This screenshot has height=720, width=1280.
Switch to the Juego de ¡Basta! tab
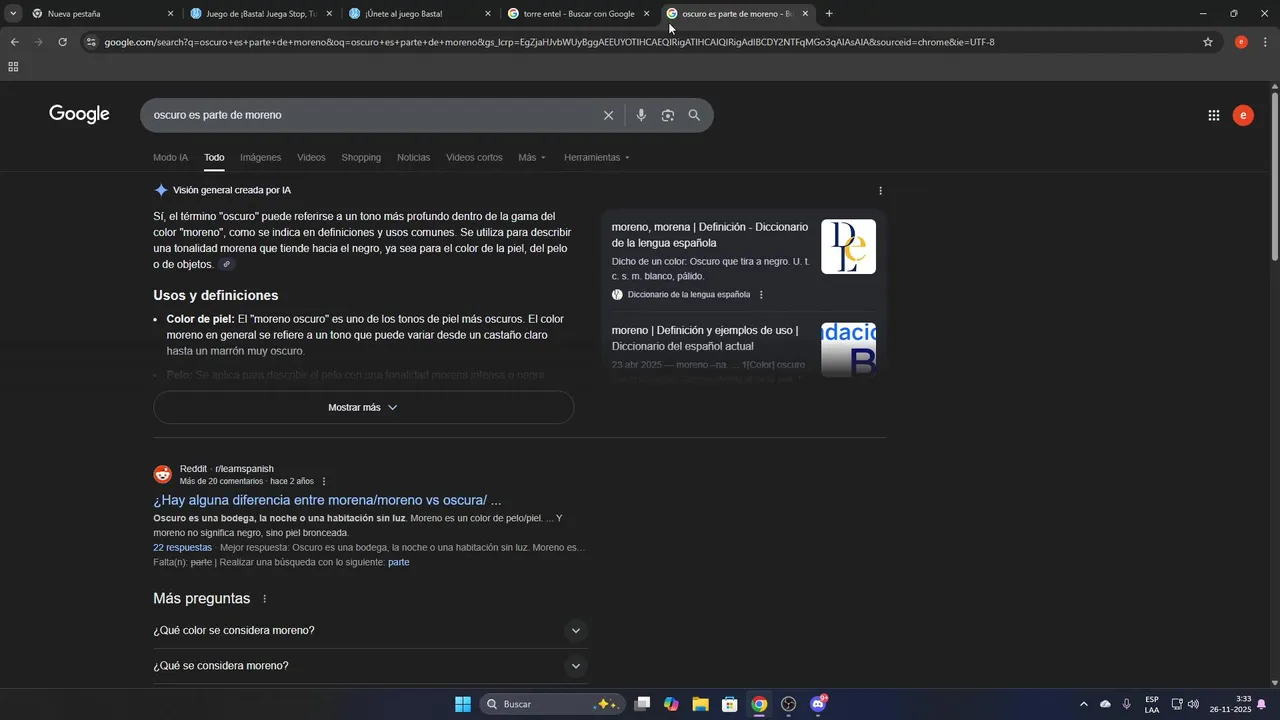(x=262, y=14)
